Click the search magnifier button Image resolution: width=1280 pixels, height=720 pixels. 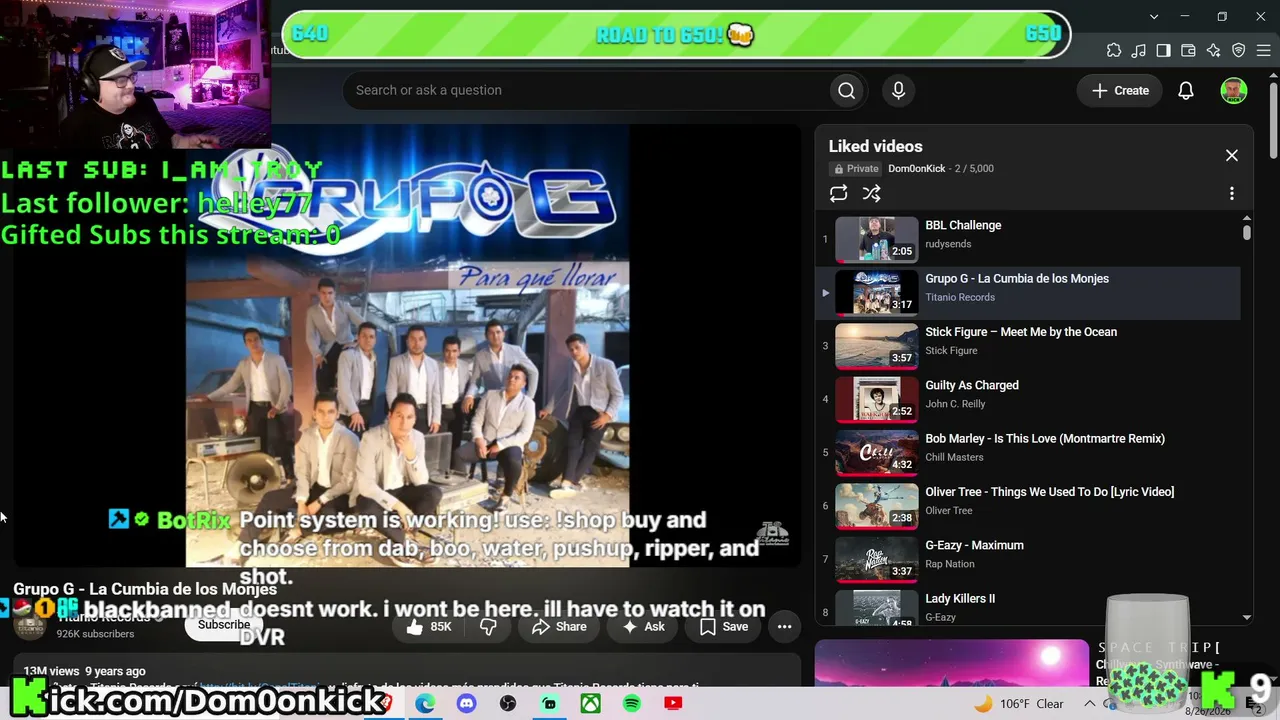tap(846, 90)
